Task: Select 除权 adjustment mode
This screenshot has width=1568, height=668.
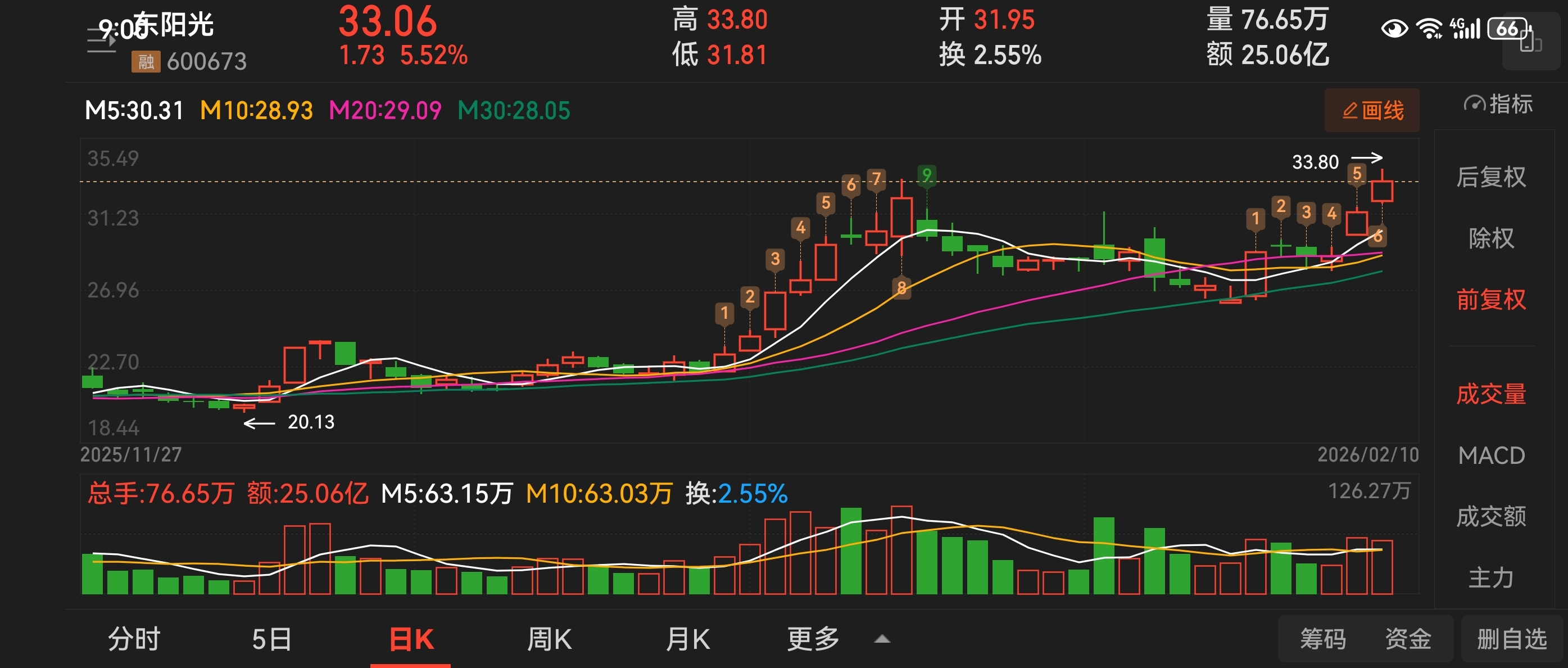Action: [1490, 238]
